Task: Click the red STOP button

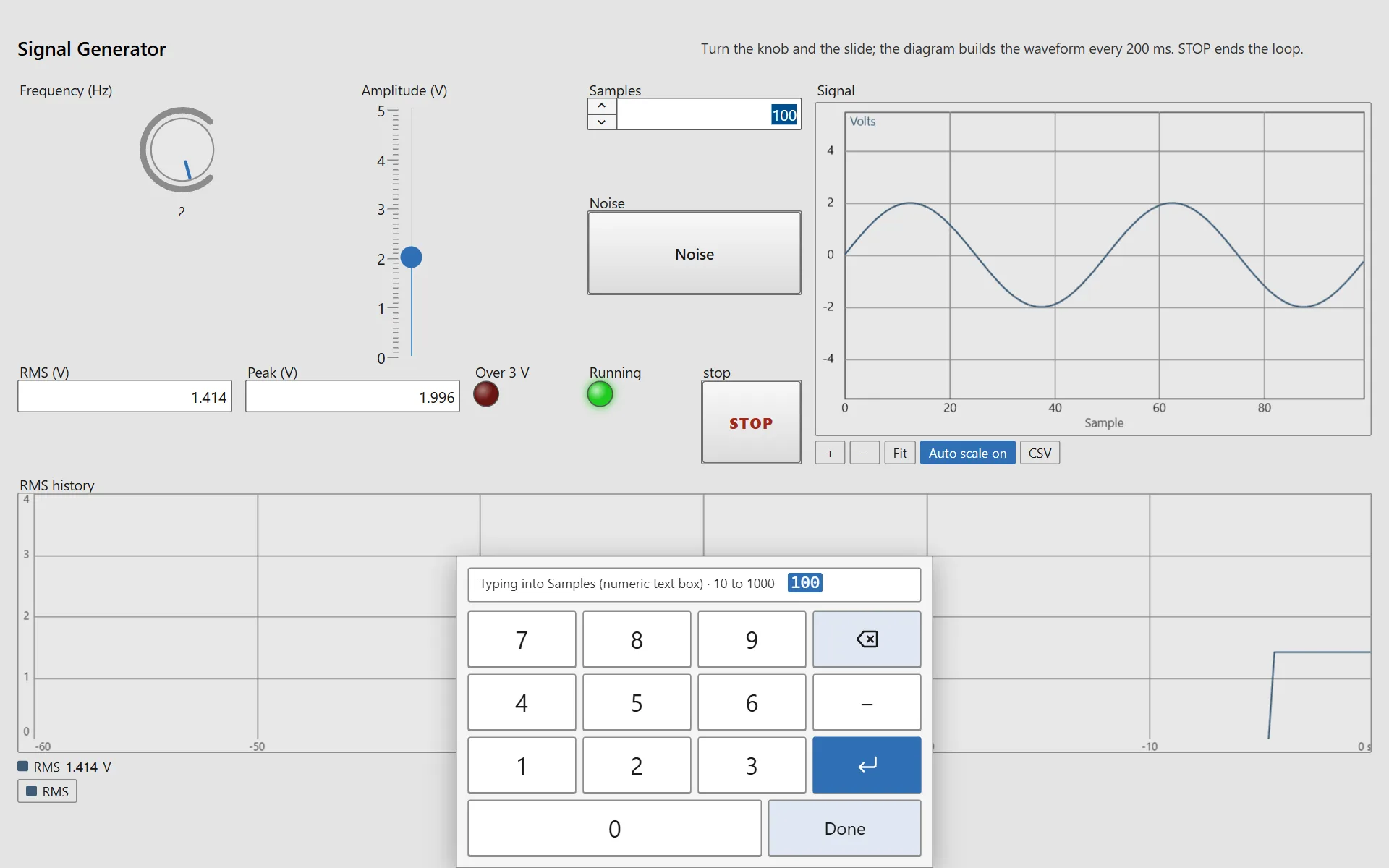Action: [751, 422]
